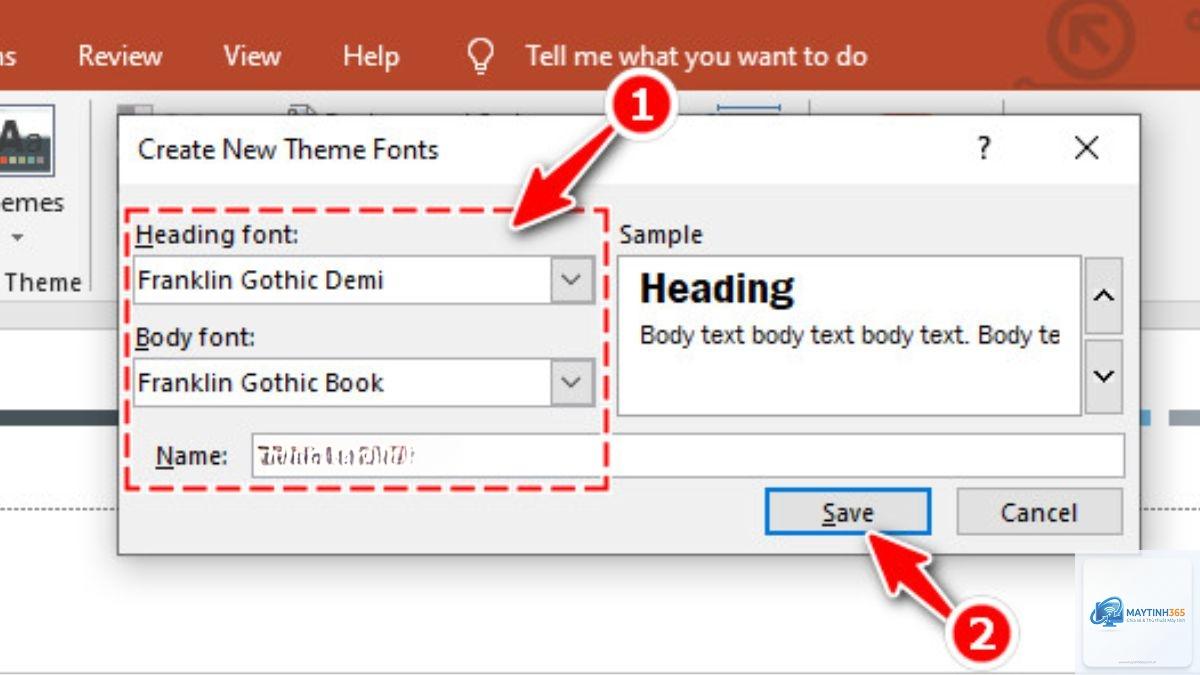Open the Body font dropdown arrow
Image resolution: width=1200 pixels, height=675 pixels.
572,382
